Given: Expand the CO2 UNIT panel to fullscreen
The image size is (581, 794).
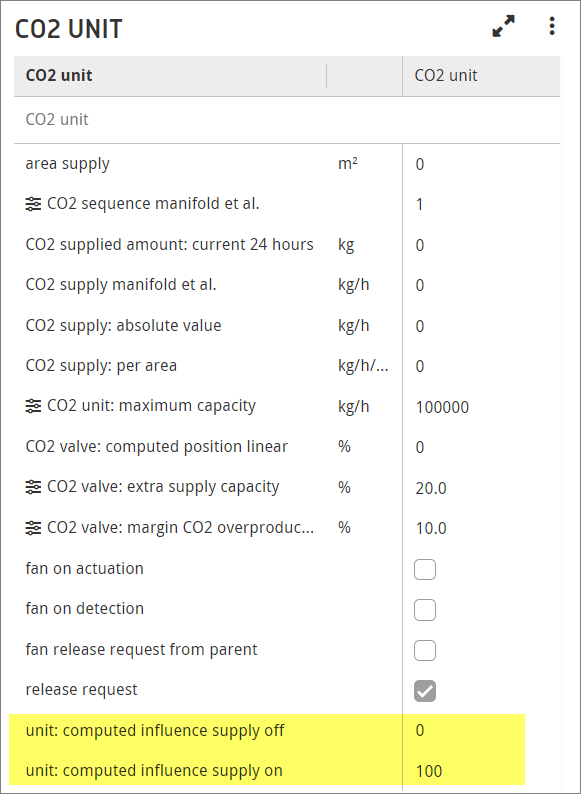Looking at the screenshot, I should click(x=503, y=26).
